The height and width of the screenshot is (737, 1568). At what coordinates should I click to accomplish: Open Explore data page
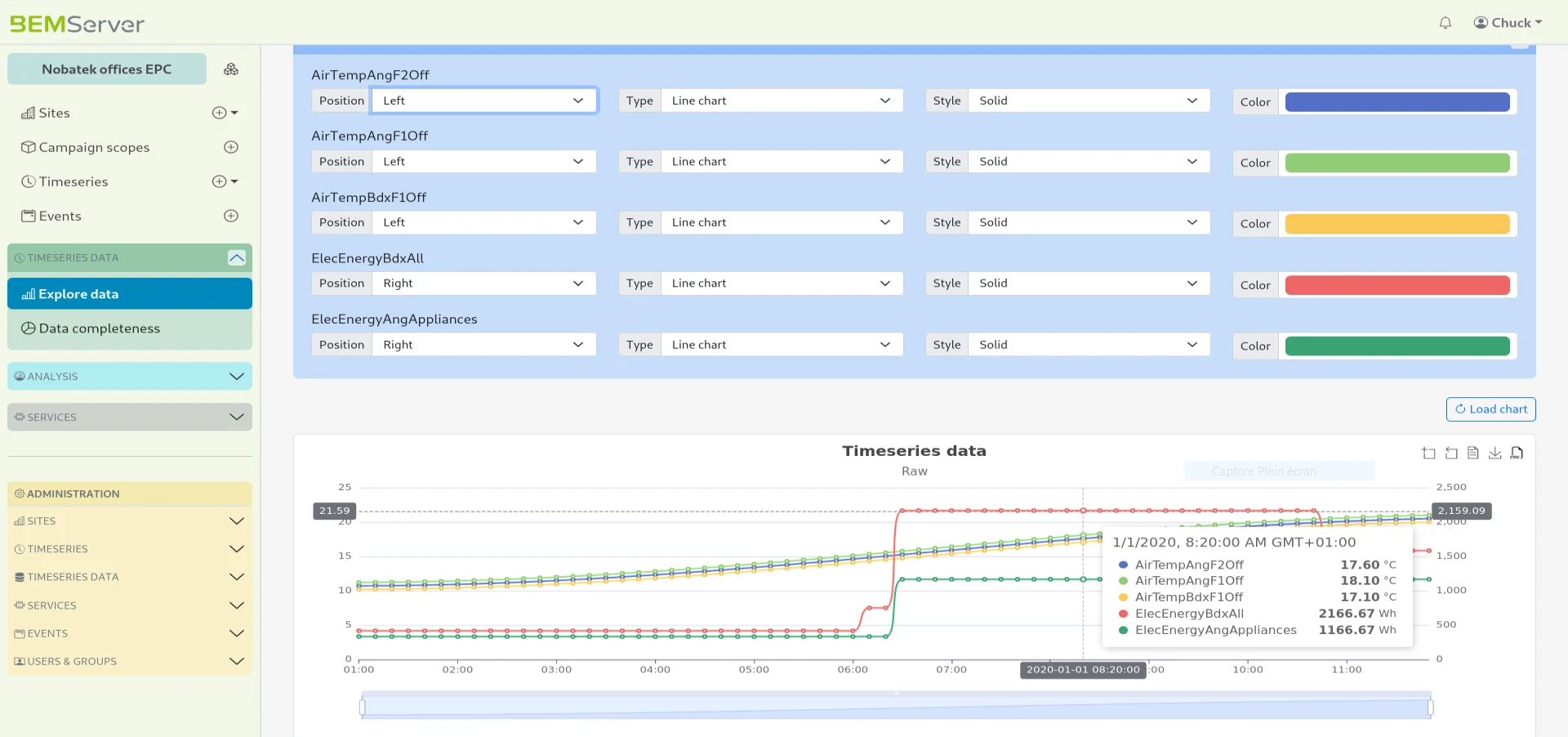point(130,294)
